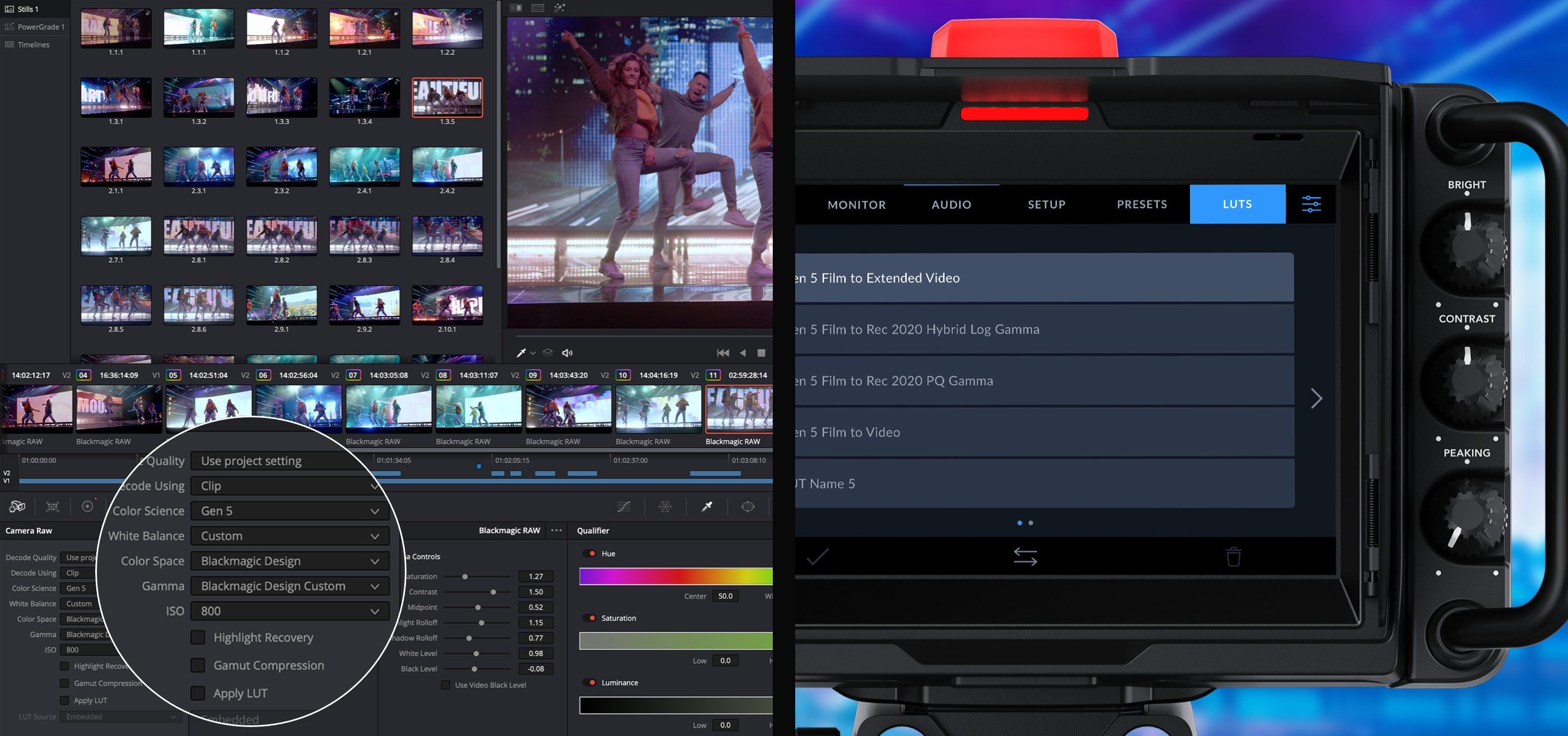Expand the White Balance dropdown
The width and height of the screenshot is (1568, 736).
[290, 535]
